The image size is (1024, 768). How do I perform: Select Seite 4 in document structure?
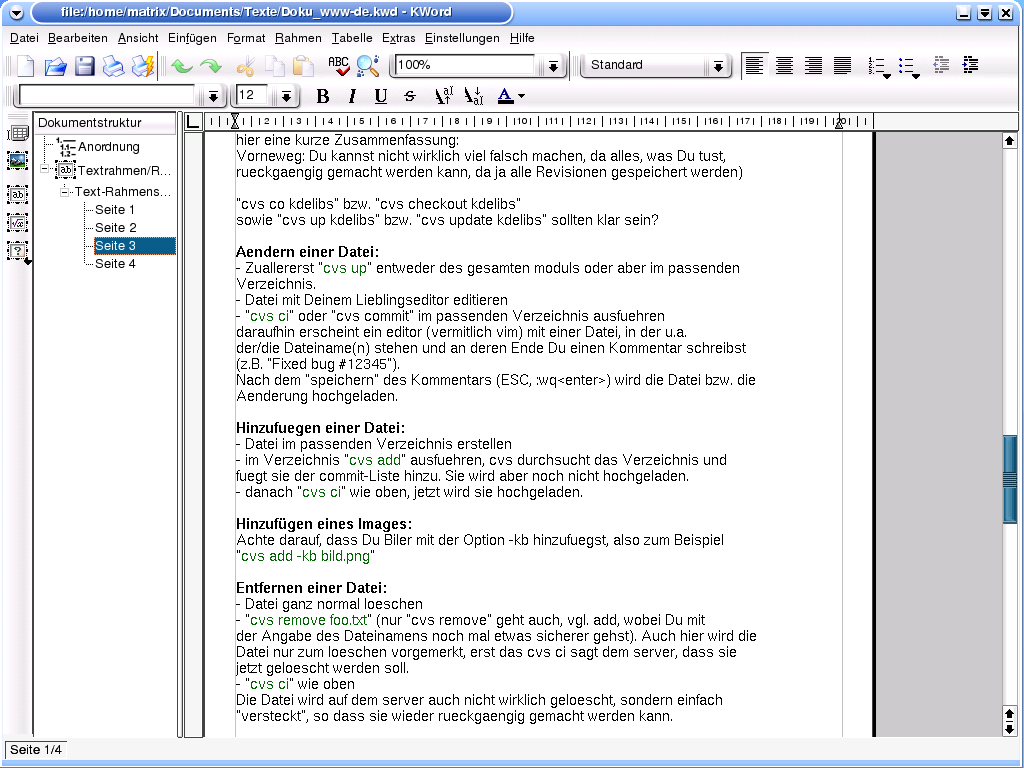[115, 264]
